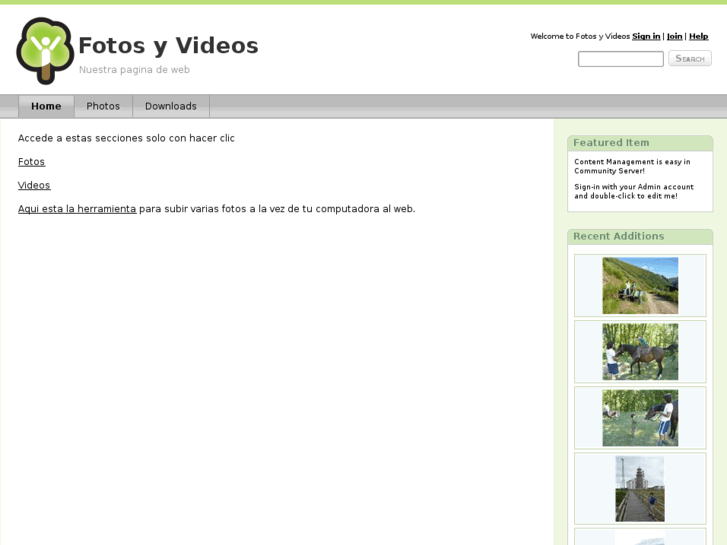Focus the search text field

(x=620, y=59)
